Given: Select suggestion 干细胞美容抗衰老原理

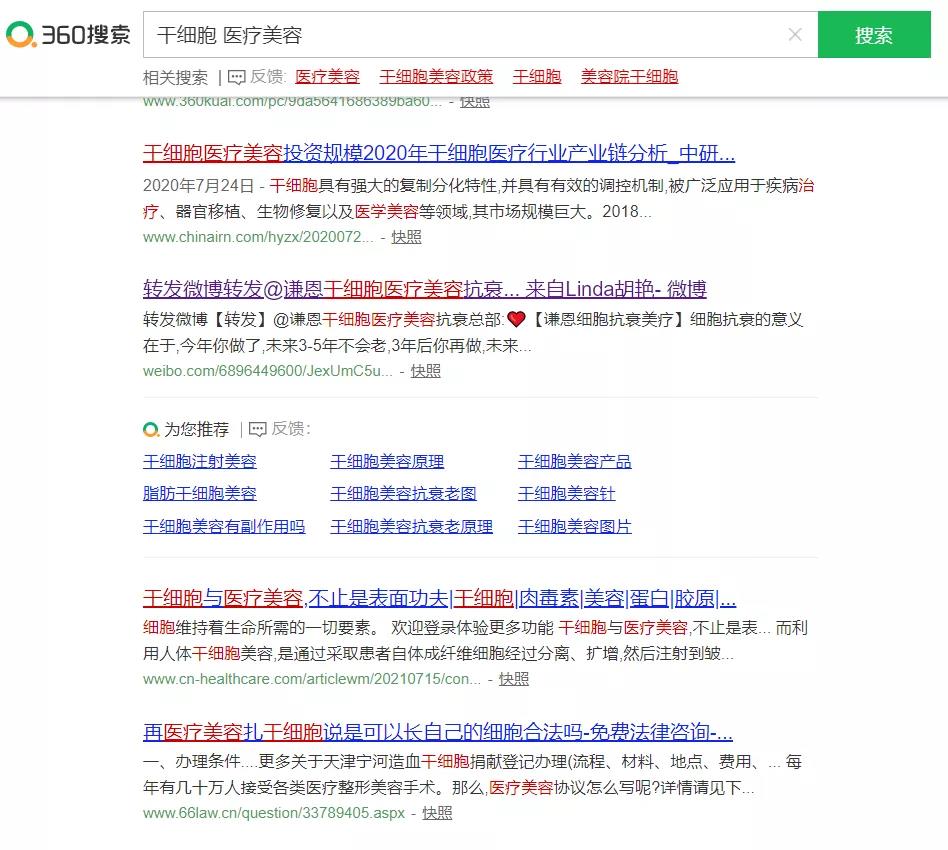Looking at the screenshot, I should (411, 527).
